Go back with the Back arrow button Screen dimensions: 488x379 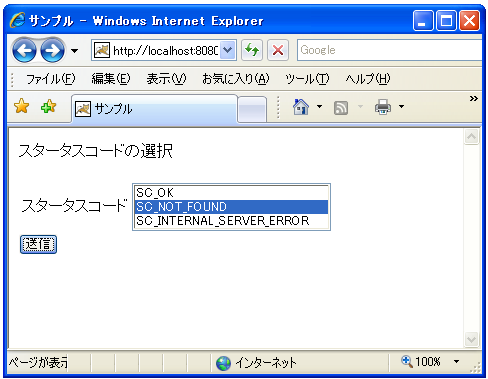[x=24, y=51]
